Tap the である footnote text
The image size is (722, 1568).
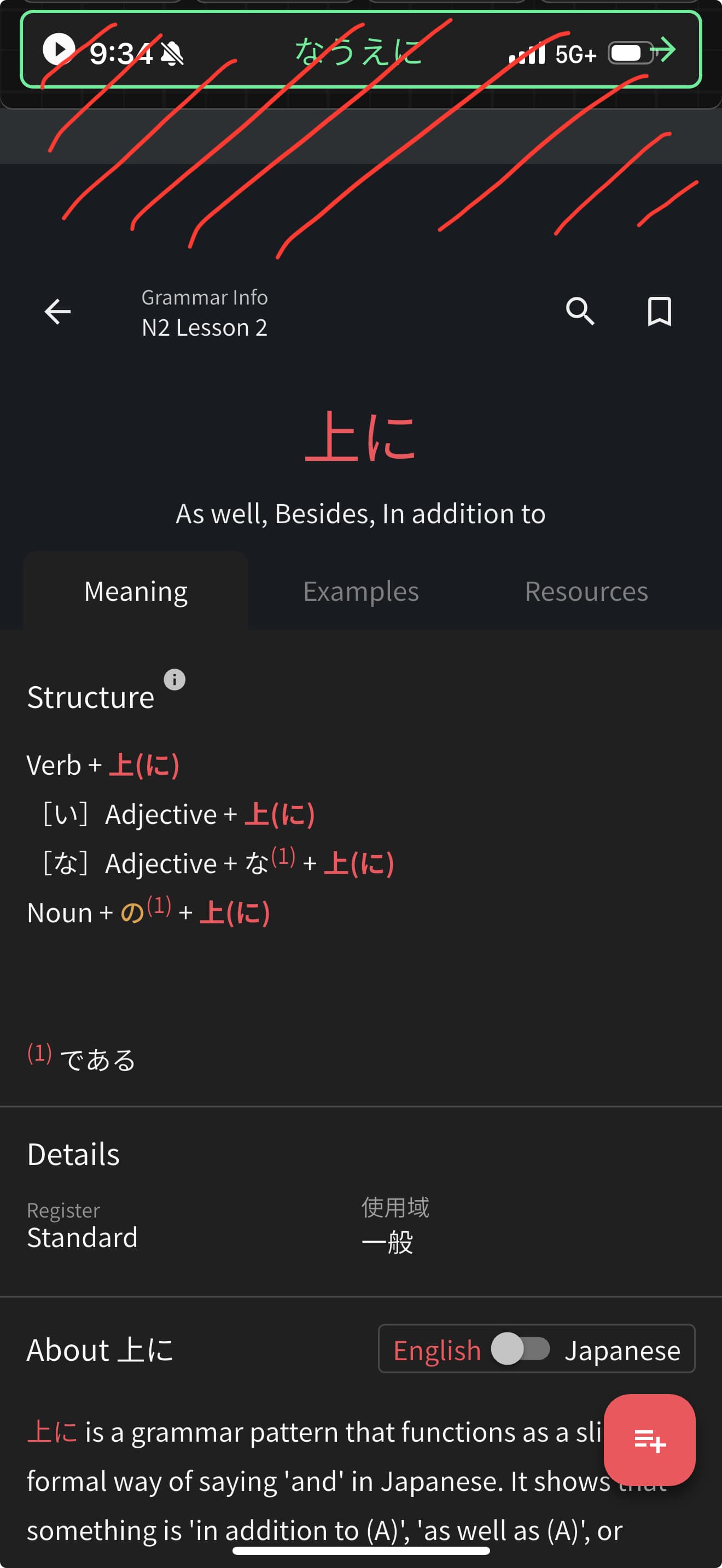97,1060
